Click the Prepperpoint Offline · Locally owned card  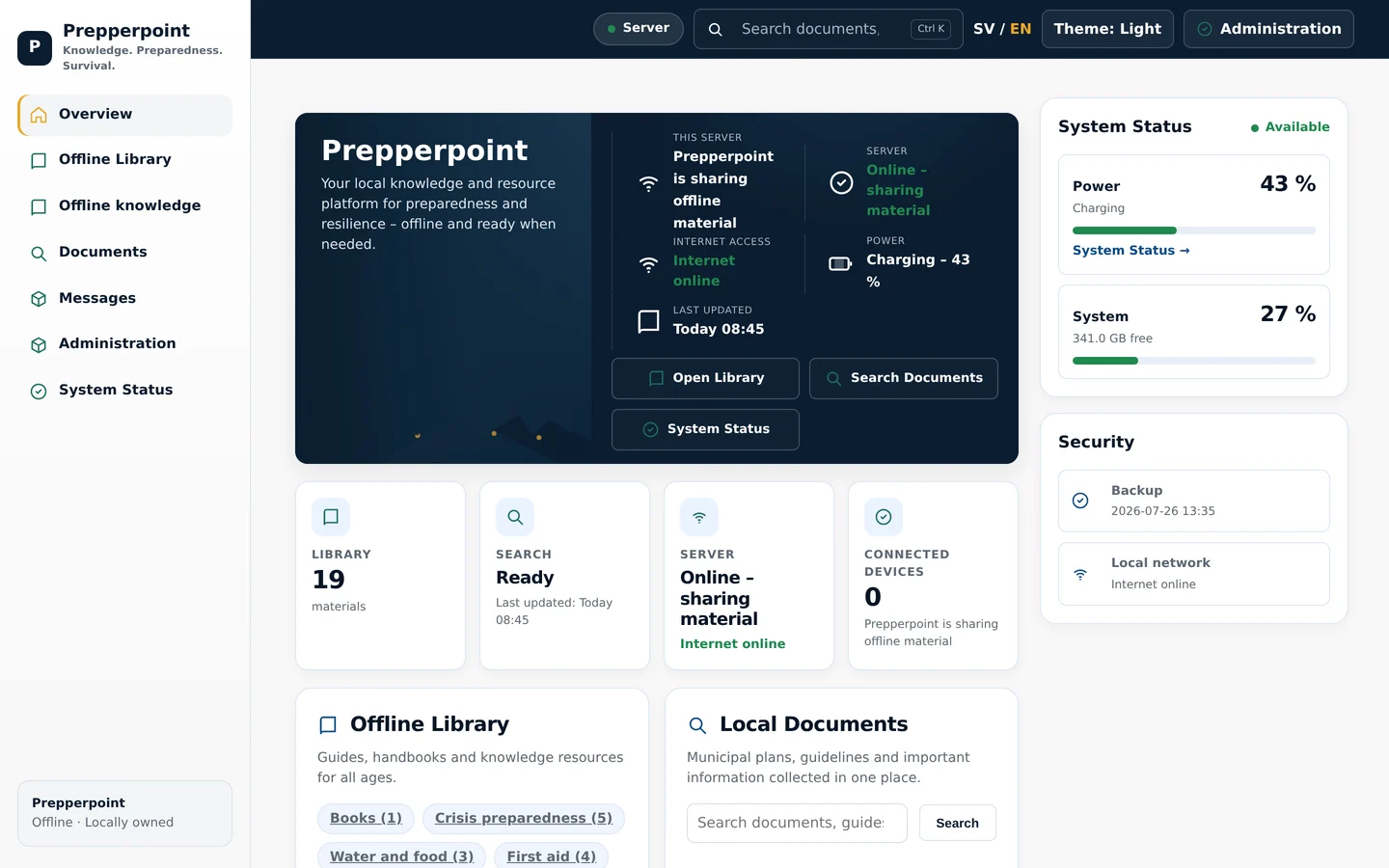tap(124, 813)
